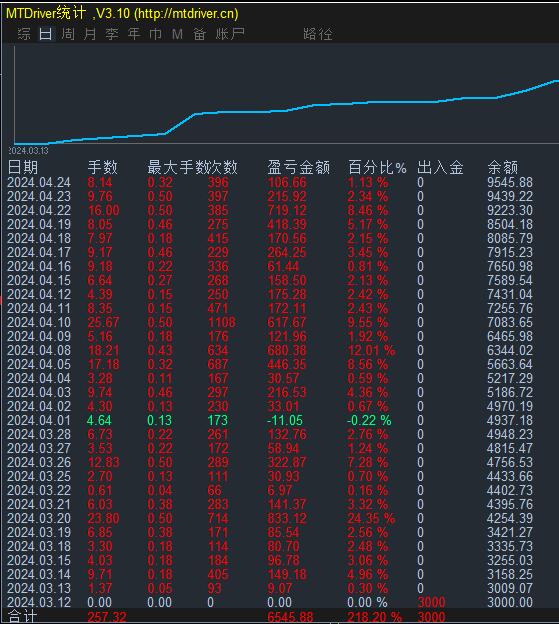The image size is (559, 624).
Task: Click the 余额 column header
Action: [503, 167]
